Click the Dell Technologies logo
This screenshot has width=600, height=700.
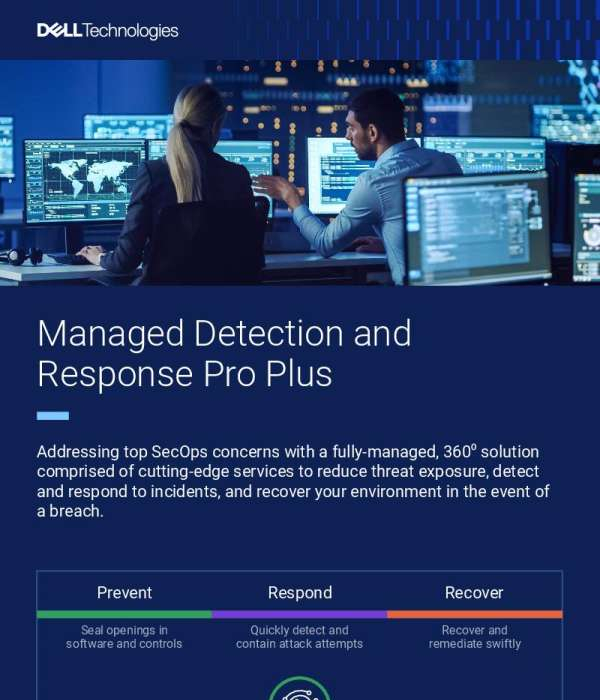point(107,30)
